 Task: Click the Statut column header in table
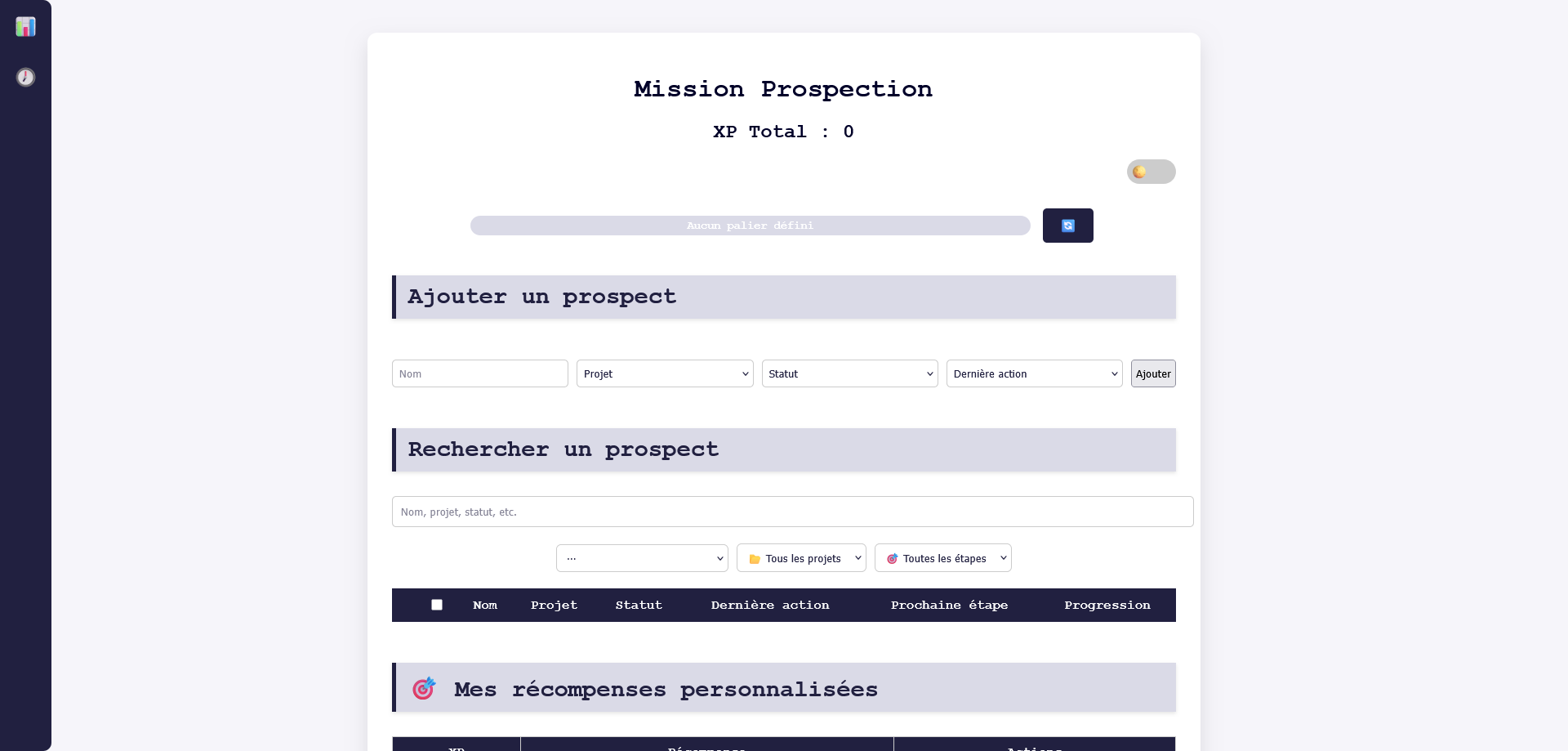click(639, 605)
